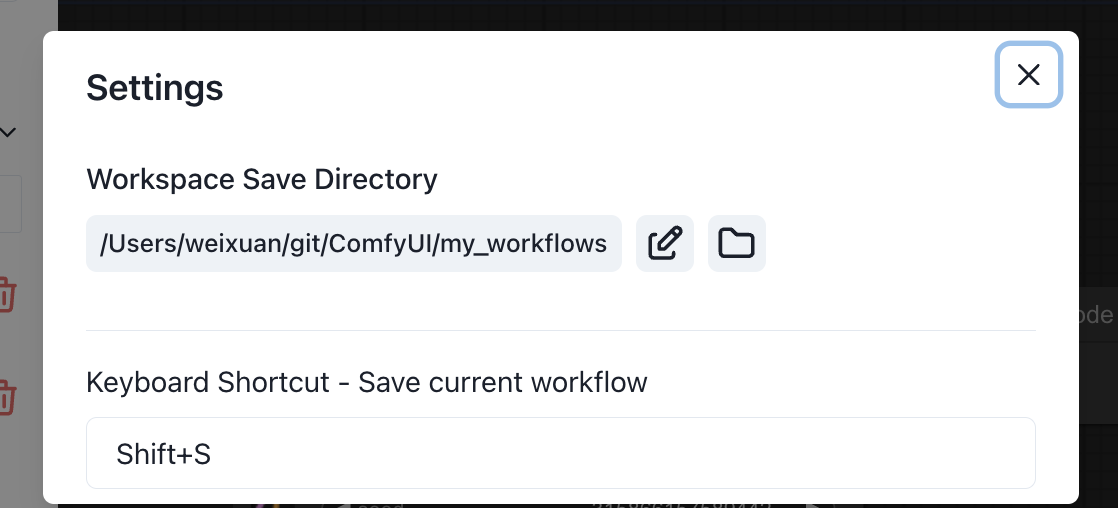Click the pencil icon to edit save directory
This screenshot has width=1118, height=508.
click(x=665, y=243)
